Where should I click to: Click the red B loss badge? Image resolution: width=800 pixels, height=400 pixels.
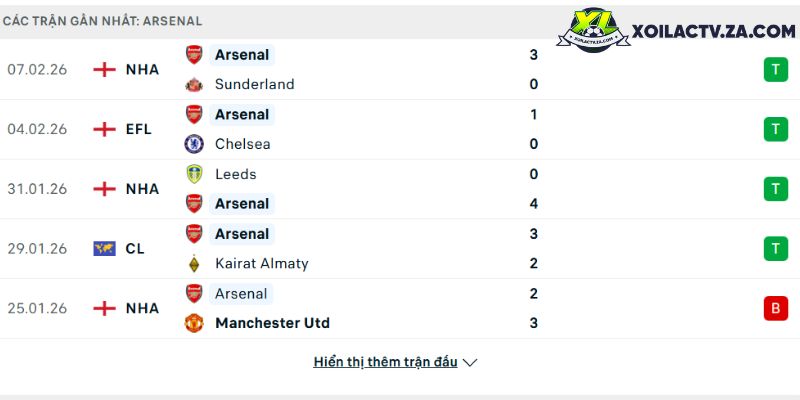pos(775,308)
